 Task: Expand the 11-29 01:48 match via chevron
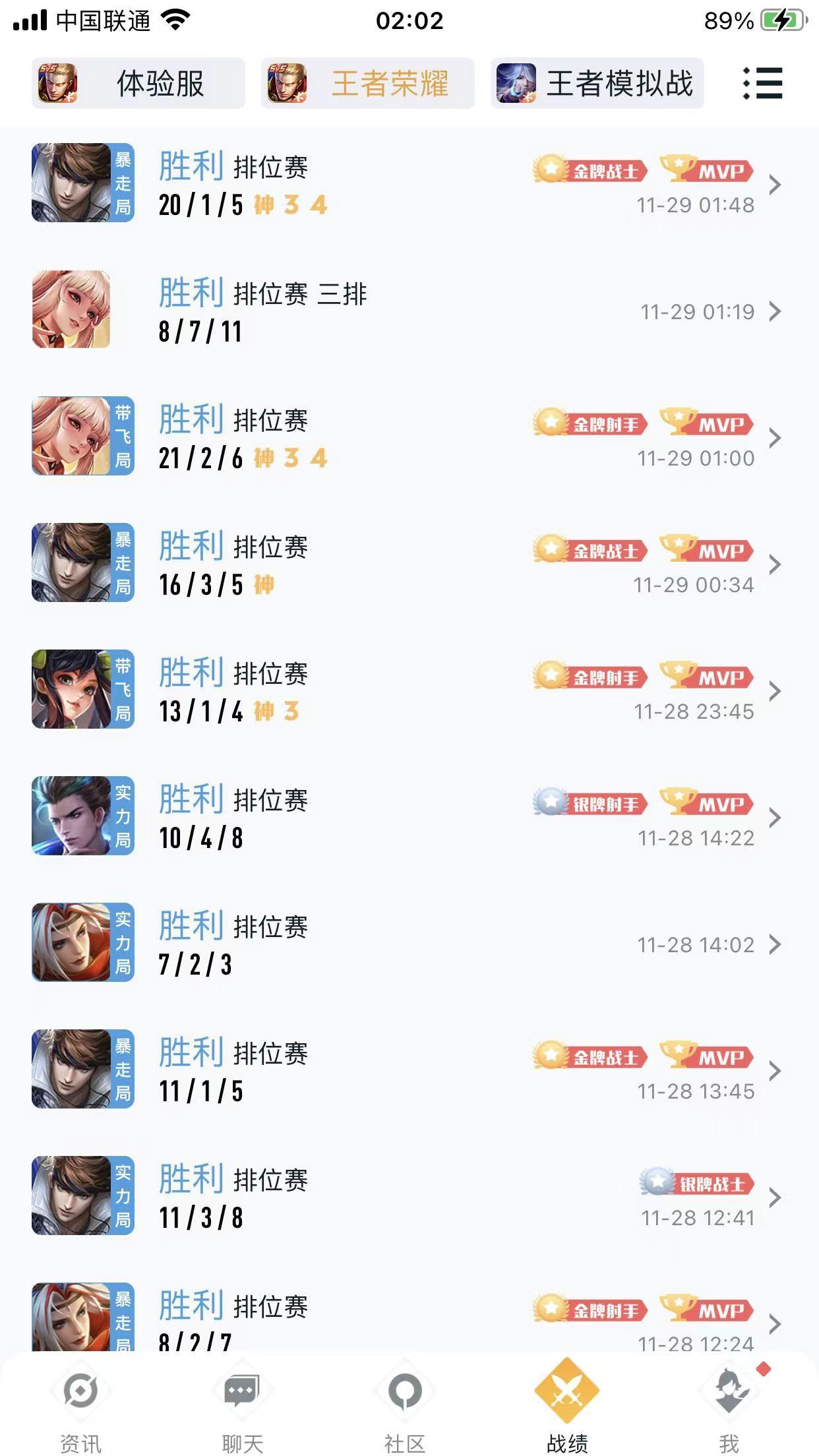[x=775, y=185]
